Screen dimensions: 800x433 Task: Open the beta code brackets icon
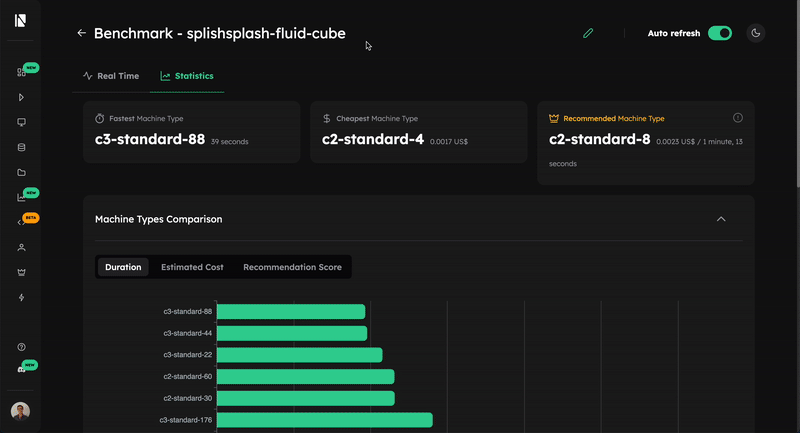click(21, 222)
